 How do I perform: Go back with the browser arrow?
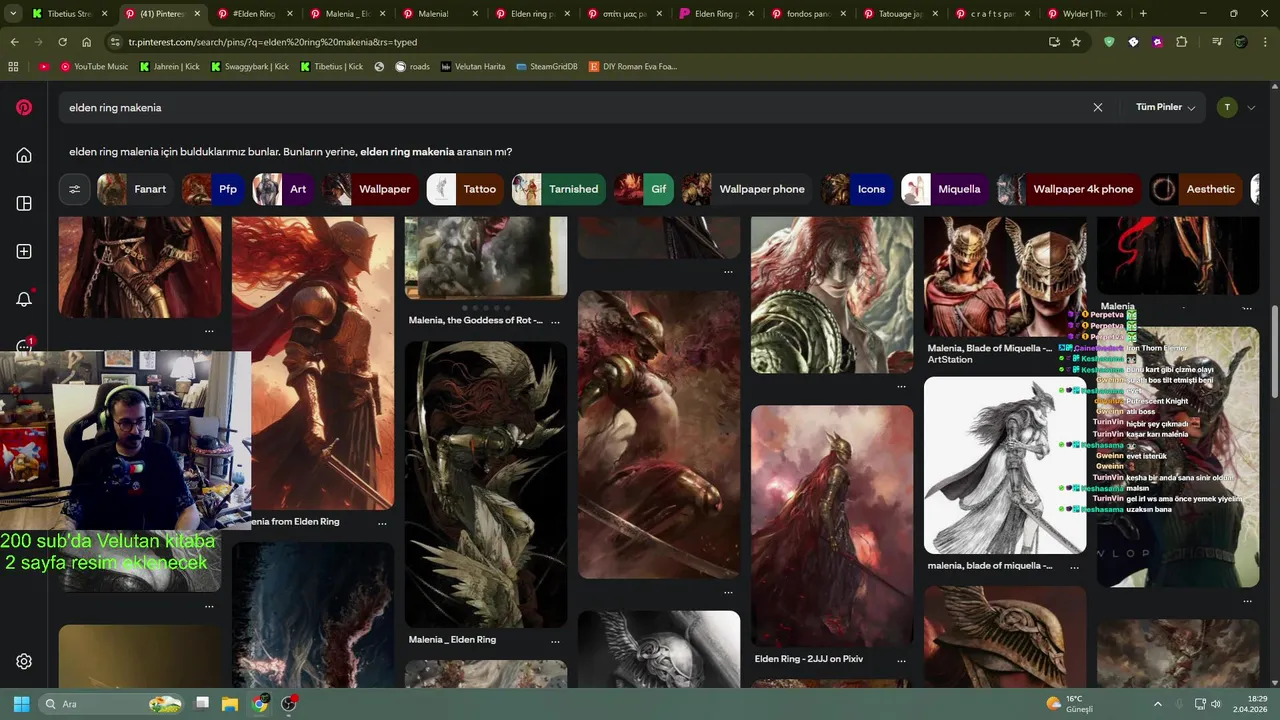point(15,42)
